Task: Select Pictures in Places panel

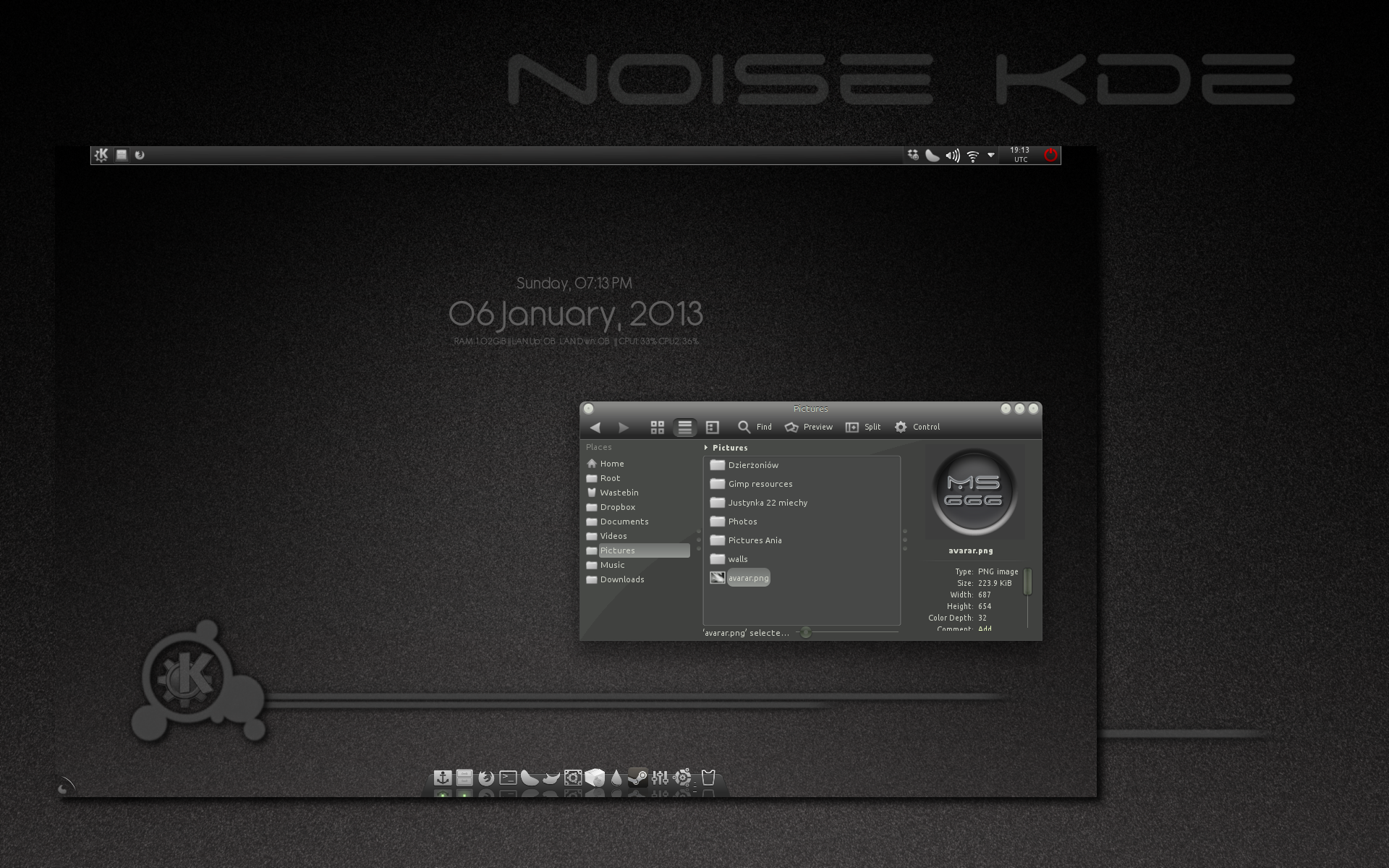Action: click(x=638, y=550)
